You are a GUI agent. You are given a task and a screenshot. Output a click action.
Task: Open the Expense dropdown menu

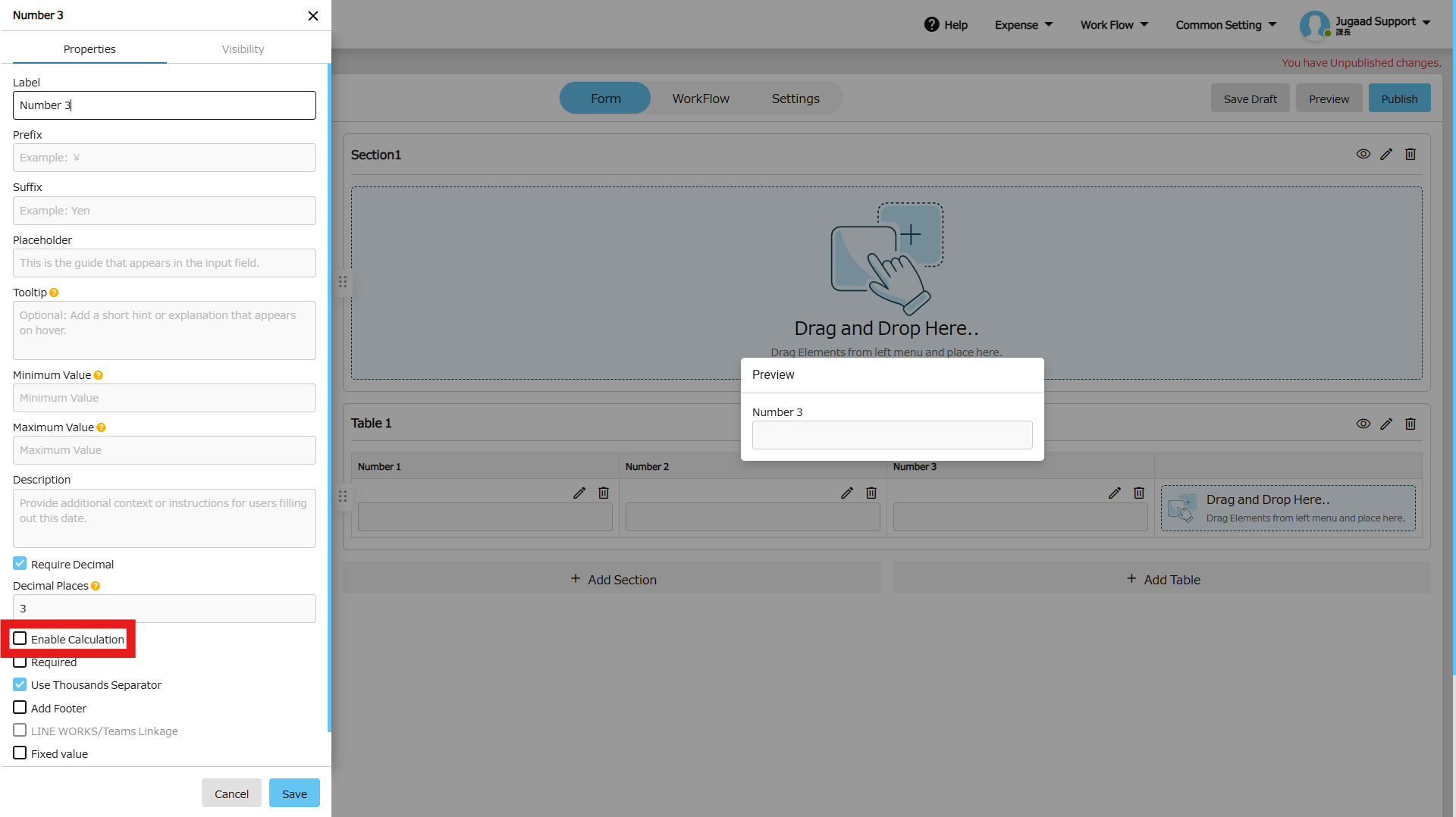point(1024,25)
